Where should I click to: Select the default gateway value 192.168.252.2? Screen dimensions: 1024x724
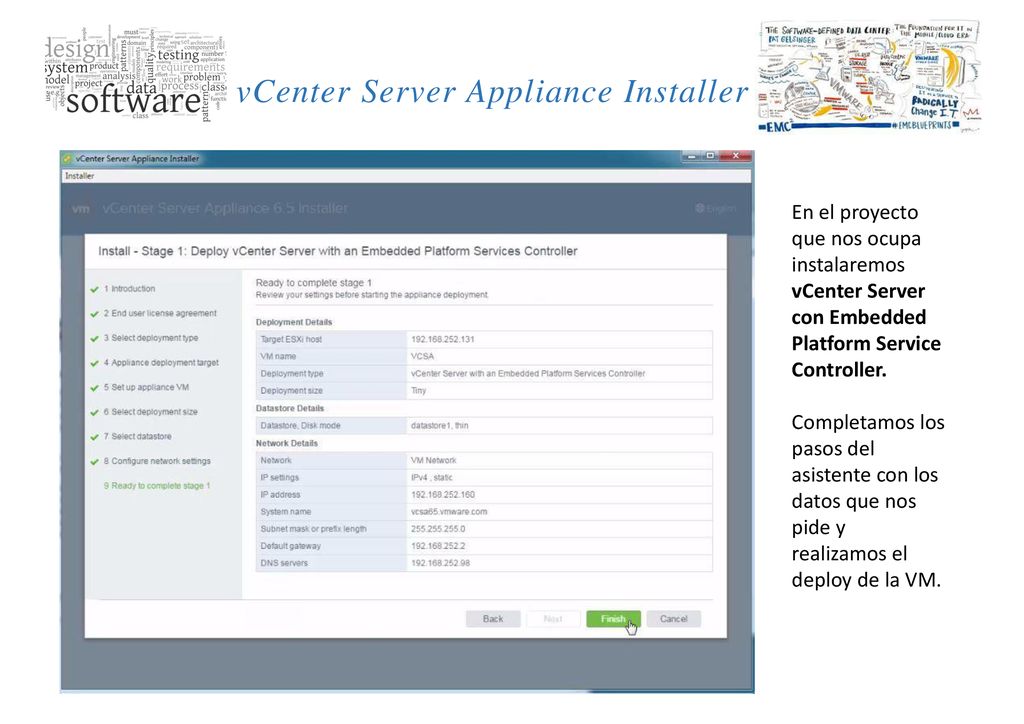click(x=438, y=546)
